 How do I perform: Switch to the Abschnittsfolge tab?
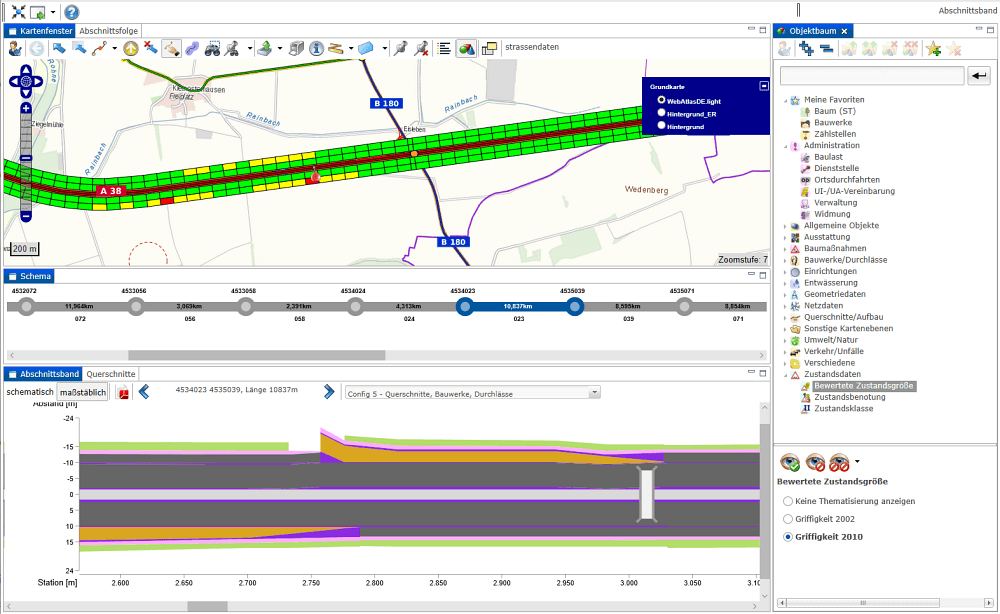(109, 31)
